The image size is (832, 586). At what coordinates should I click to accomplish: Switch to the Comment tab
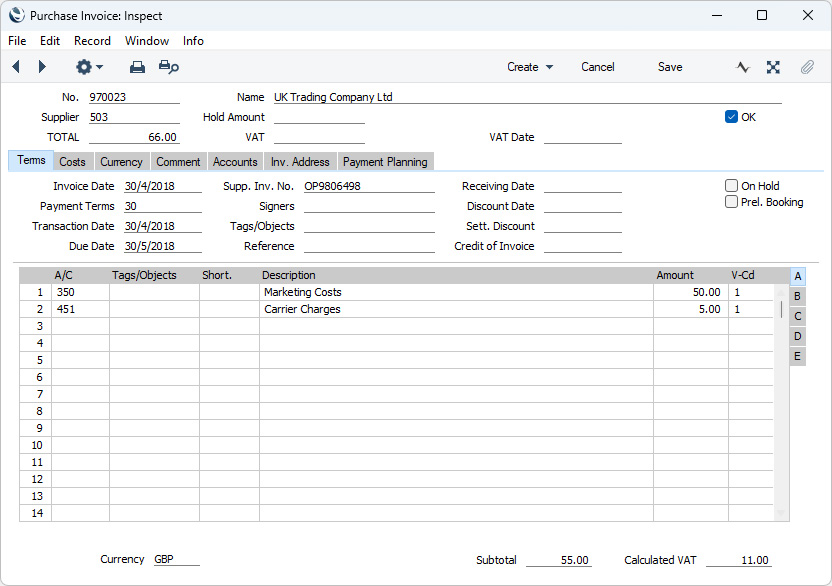[x=178, y=161]
